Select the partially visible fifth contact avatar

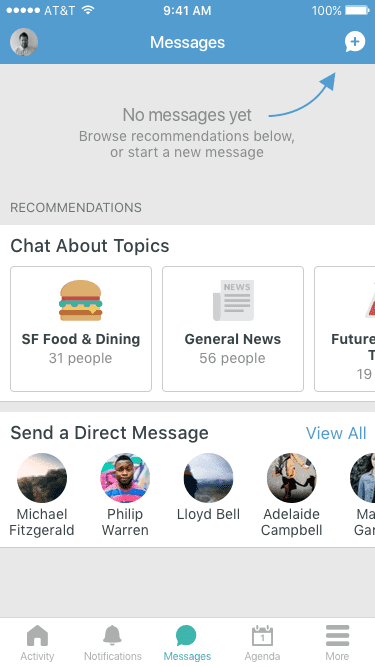coord(363,478)
